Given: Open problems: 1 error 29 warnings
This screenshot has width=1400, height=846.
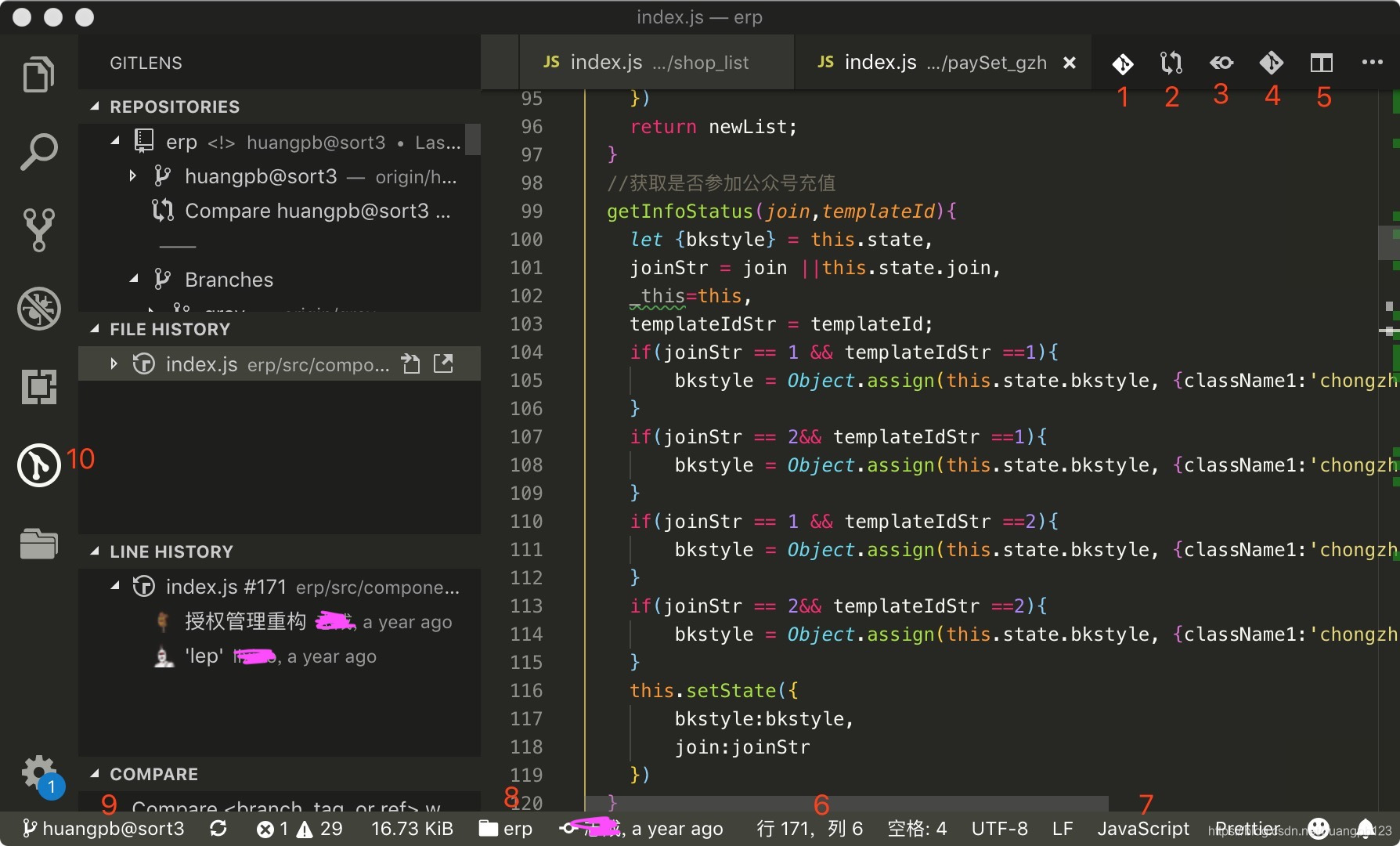Looking at the screenshot, I should pyautogui.click(x=299, y=829).
